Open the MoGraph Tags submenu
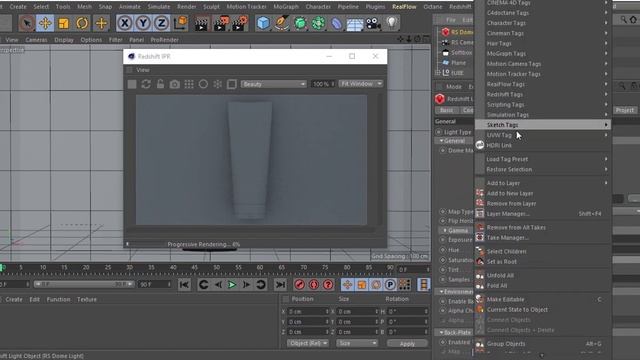 542,53
